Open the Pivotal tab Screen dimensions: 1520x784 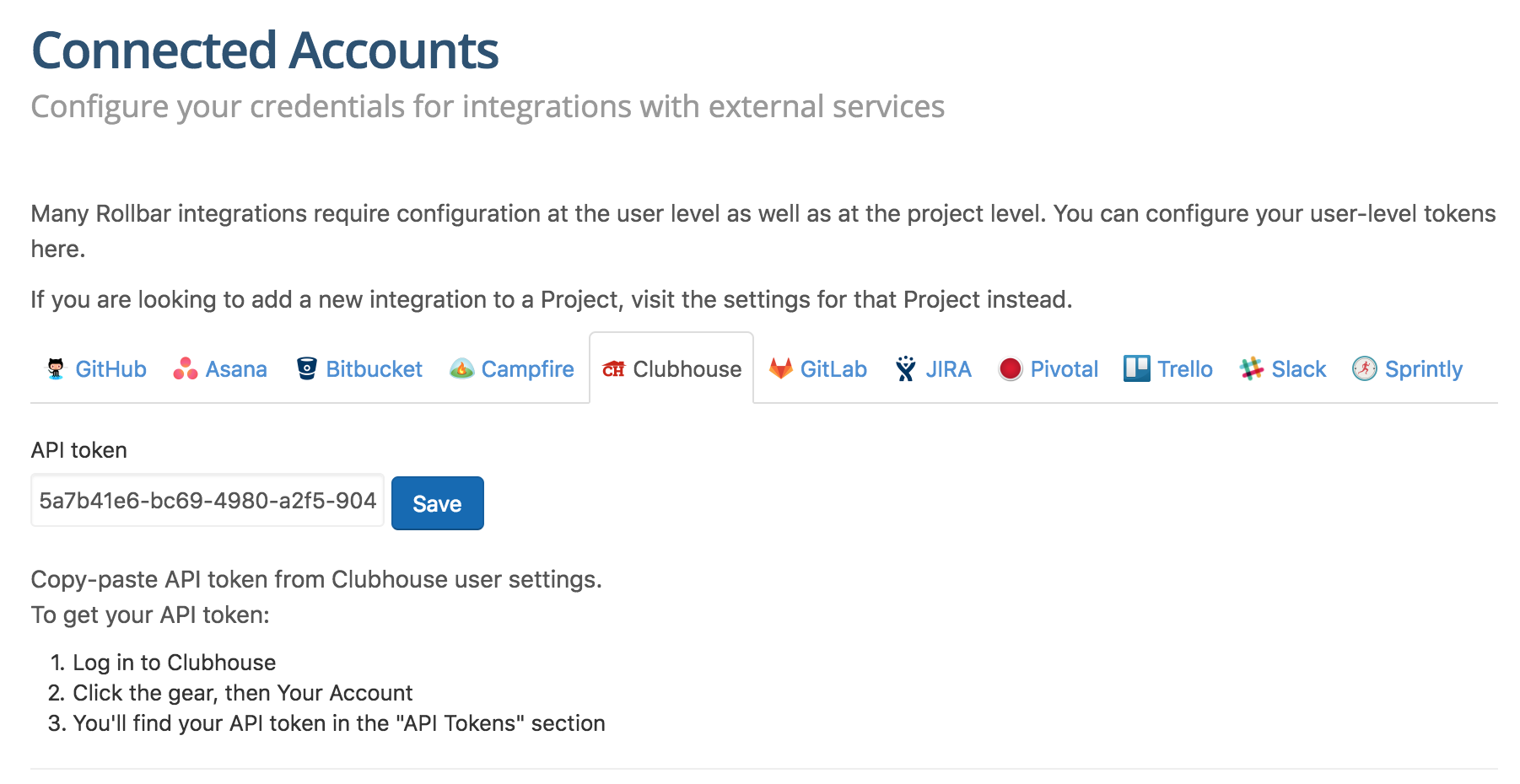coord(1048,369)
